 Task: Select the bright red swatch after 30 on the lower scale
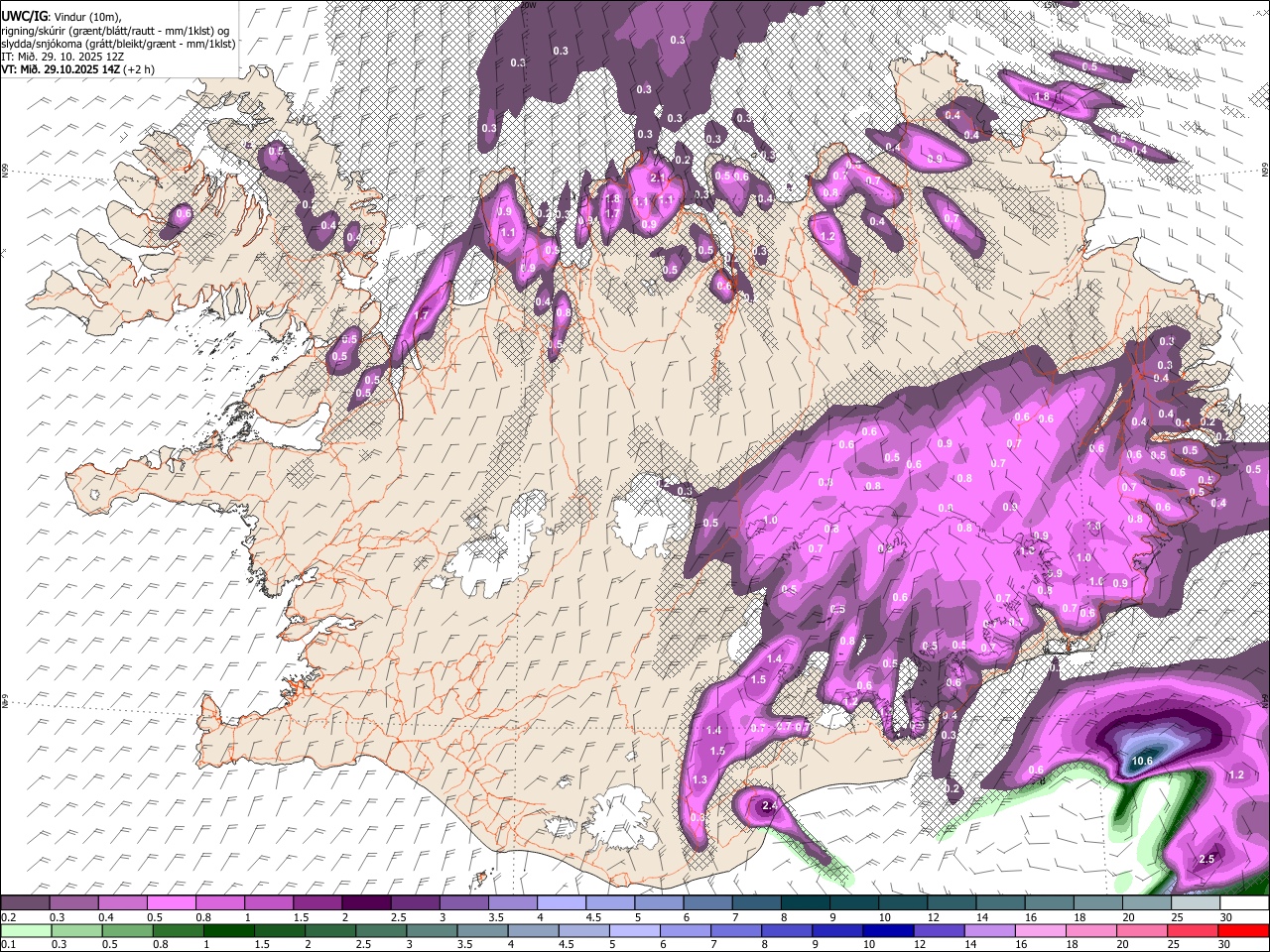tap(1243, 930)
